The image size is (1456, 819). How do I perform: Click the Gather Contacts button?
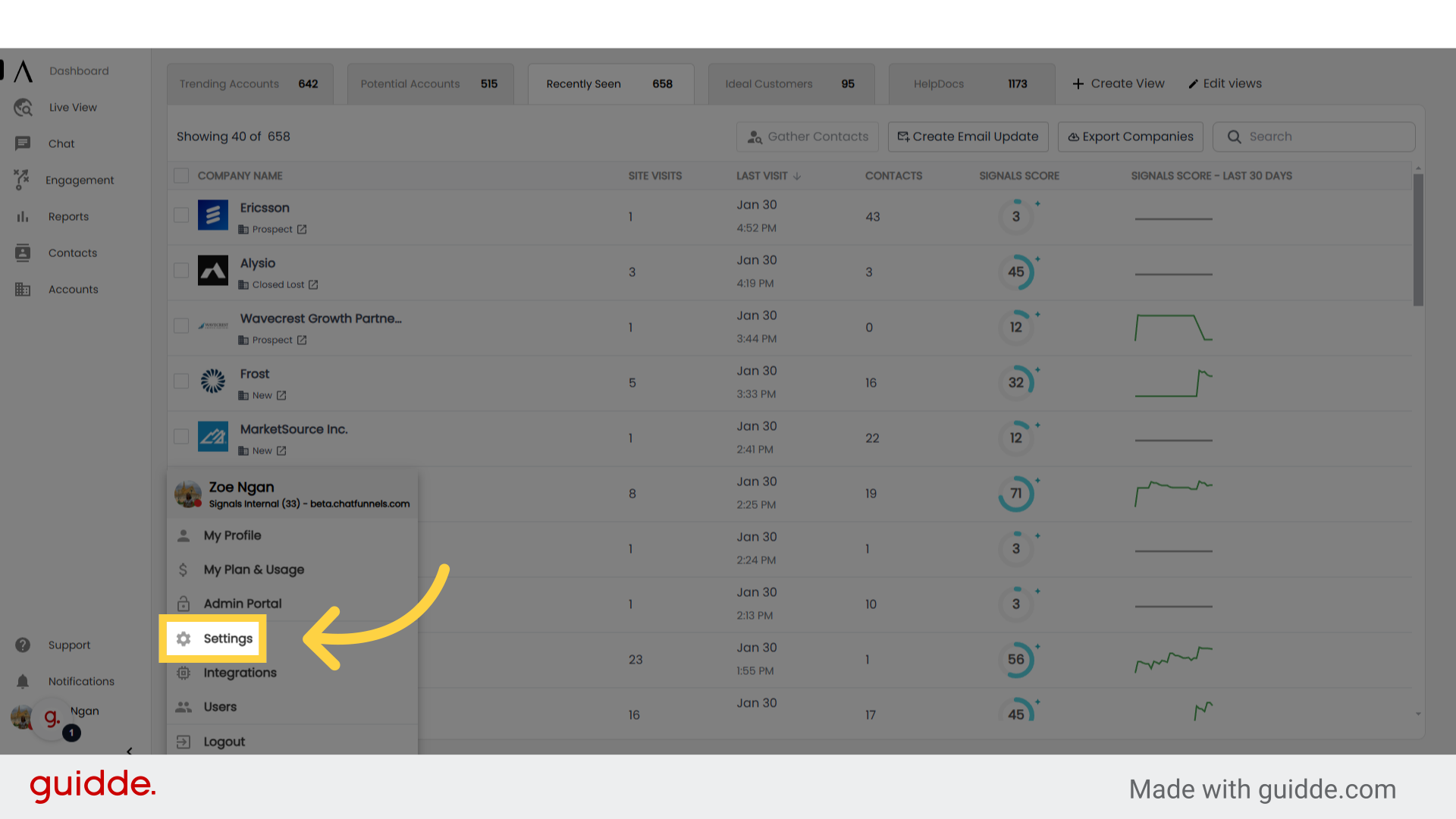click(808, 136)
